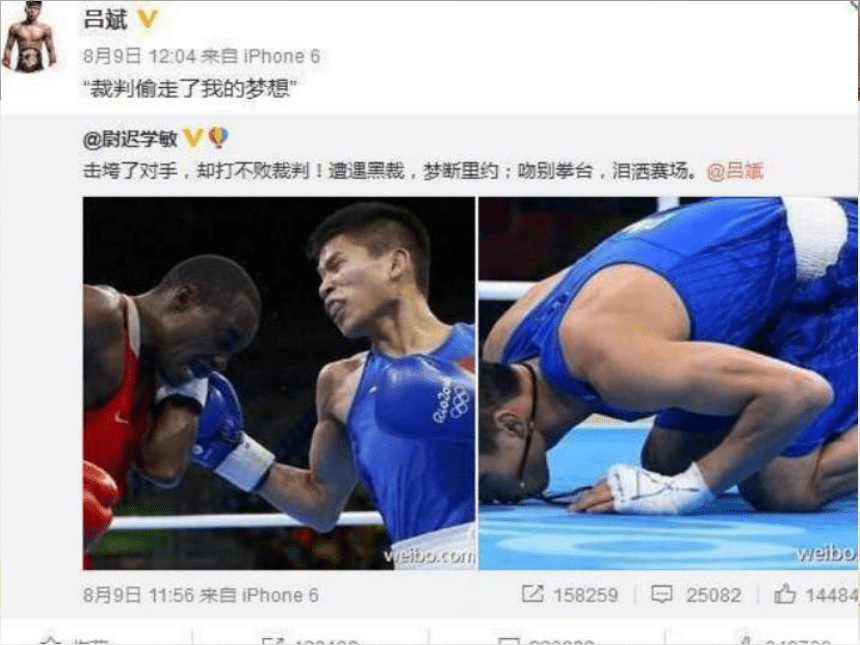Click the hot air balloon badge icon

218,137
